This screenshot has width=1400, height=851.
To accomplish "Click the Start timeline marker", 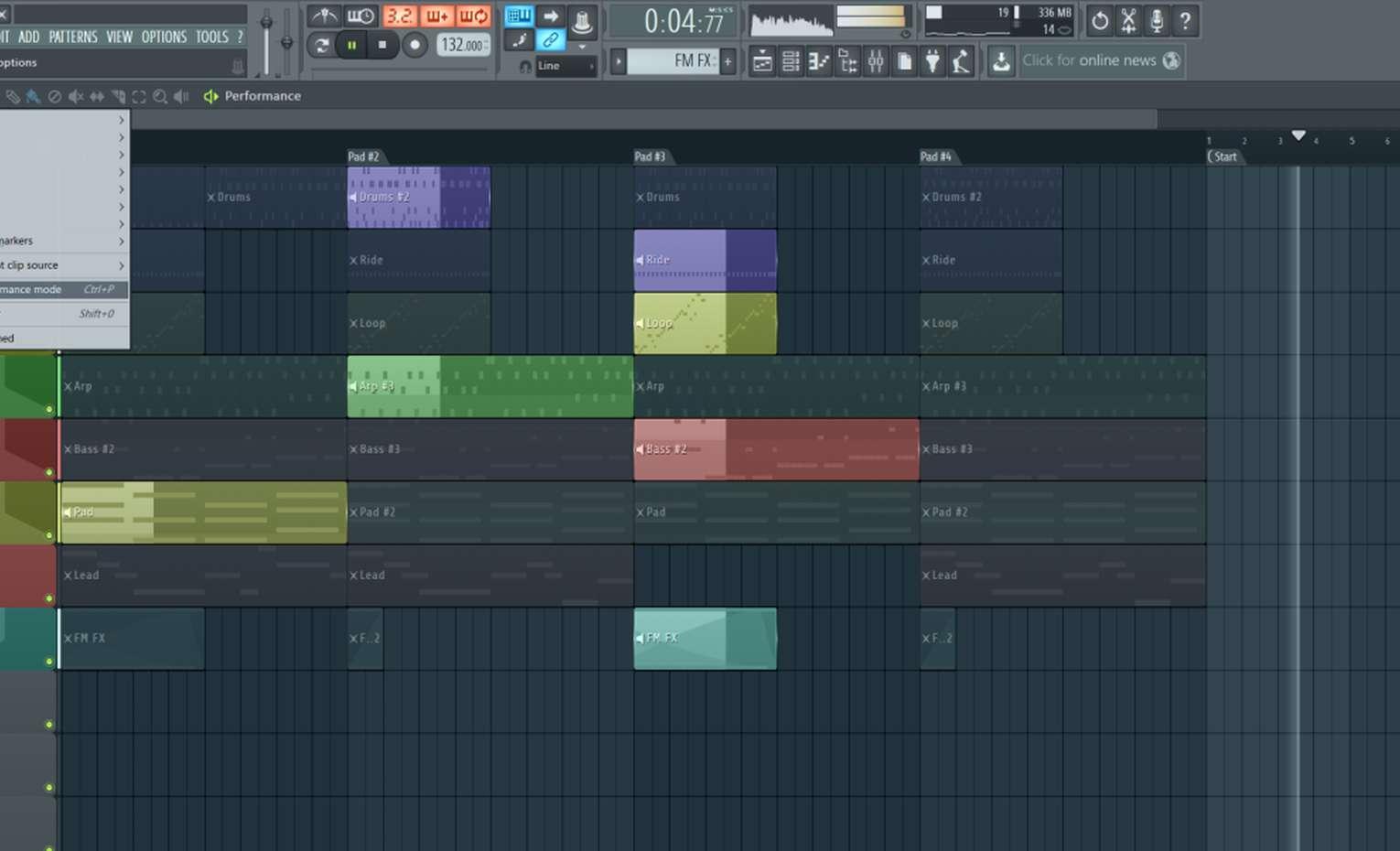I will (1223, 156).
